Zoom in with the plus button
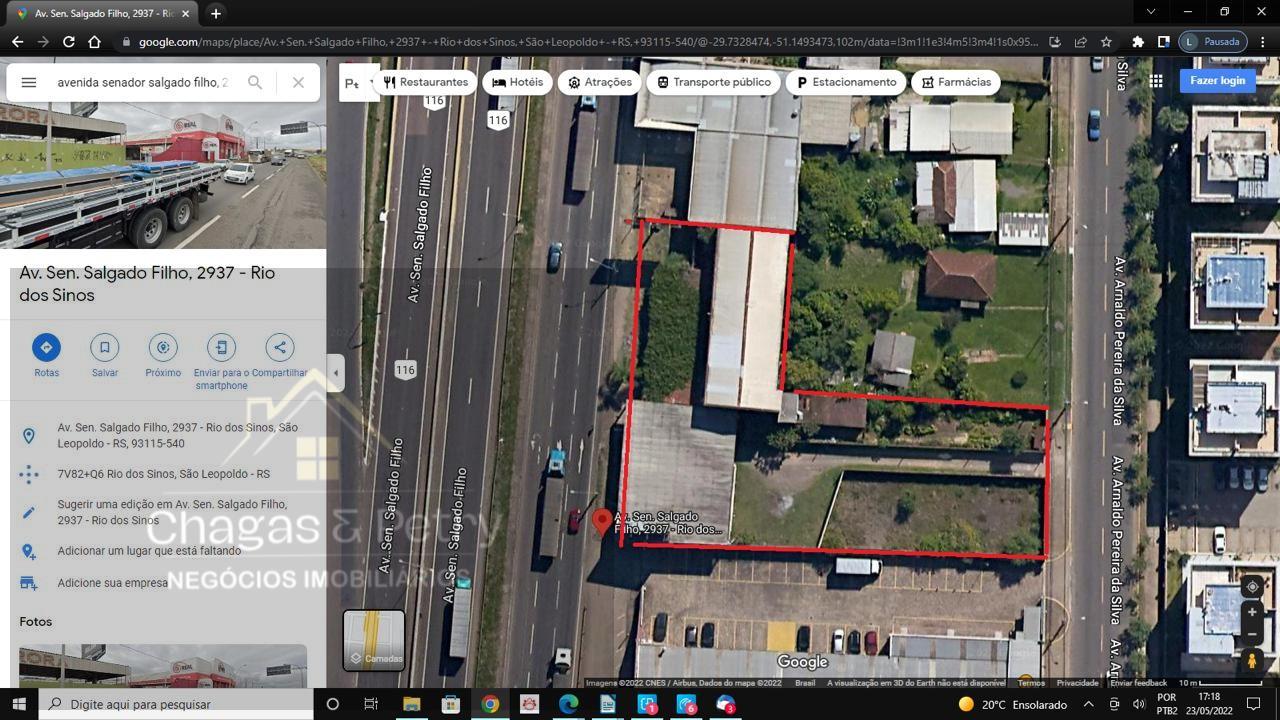Image resolution: width=1280 pixels, height=720 pixels. tap(1251, 612)
